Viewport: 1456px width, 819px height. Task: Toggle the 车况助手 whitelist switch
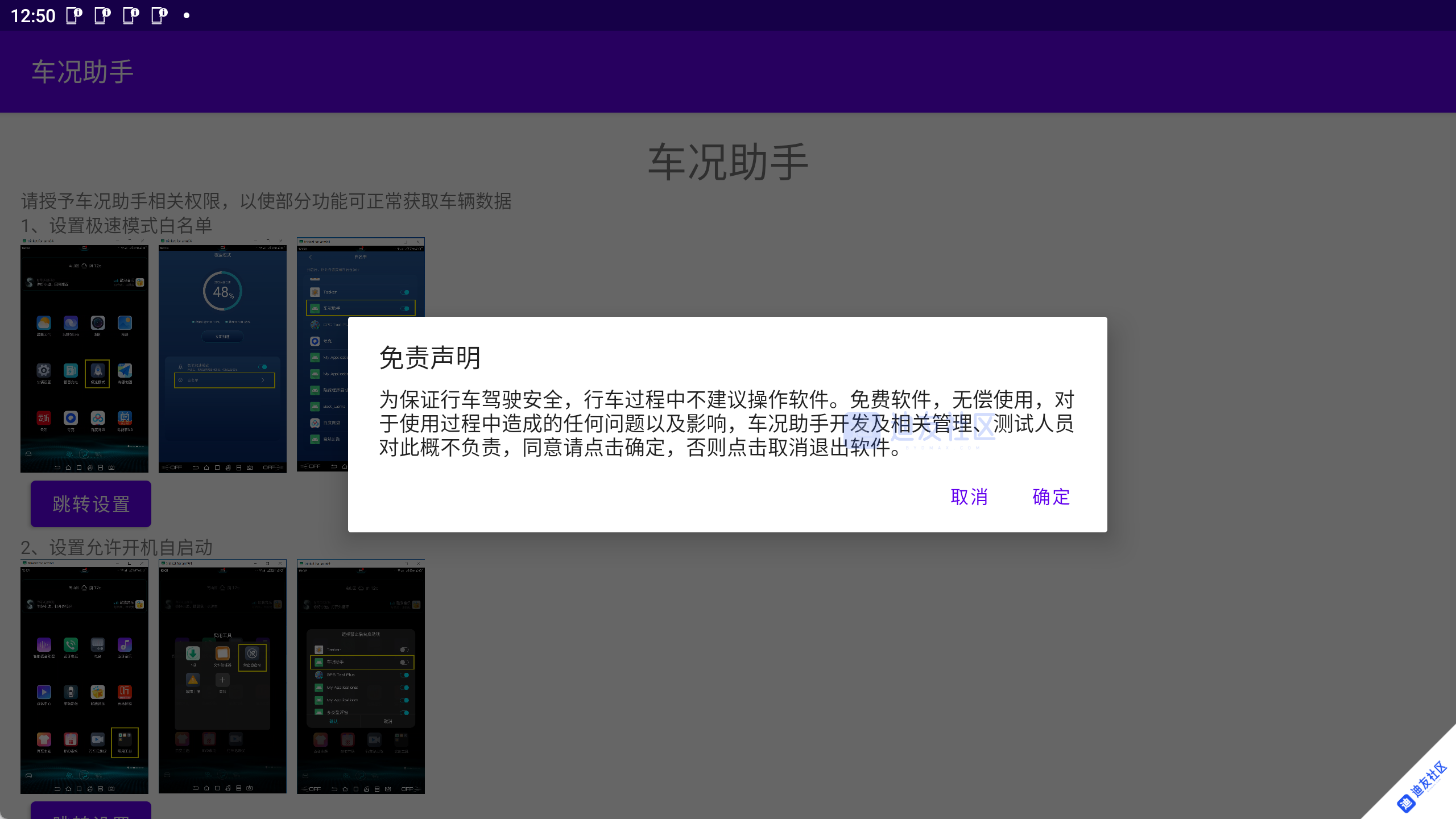(403, 308)
